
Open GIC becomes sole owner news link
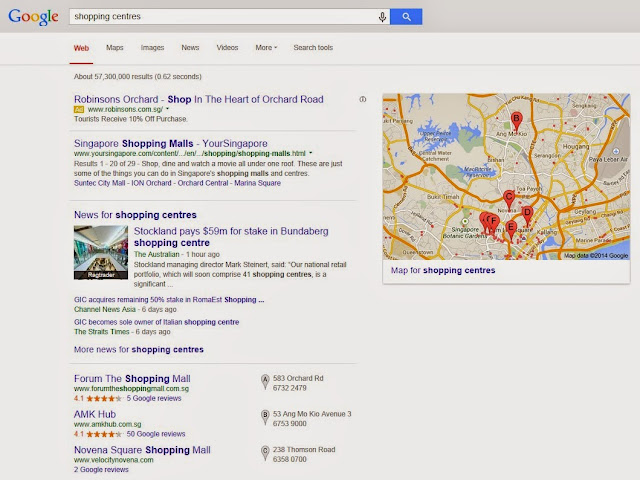point(156,322)
